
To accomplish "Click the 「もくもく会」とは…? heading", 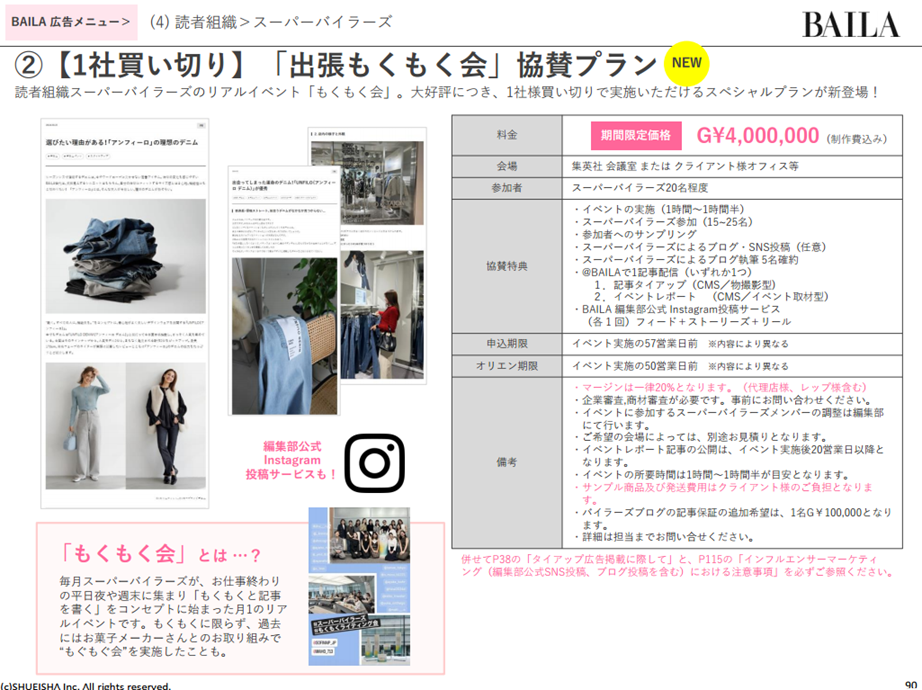I will click(x=160, y=554).
